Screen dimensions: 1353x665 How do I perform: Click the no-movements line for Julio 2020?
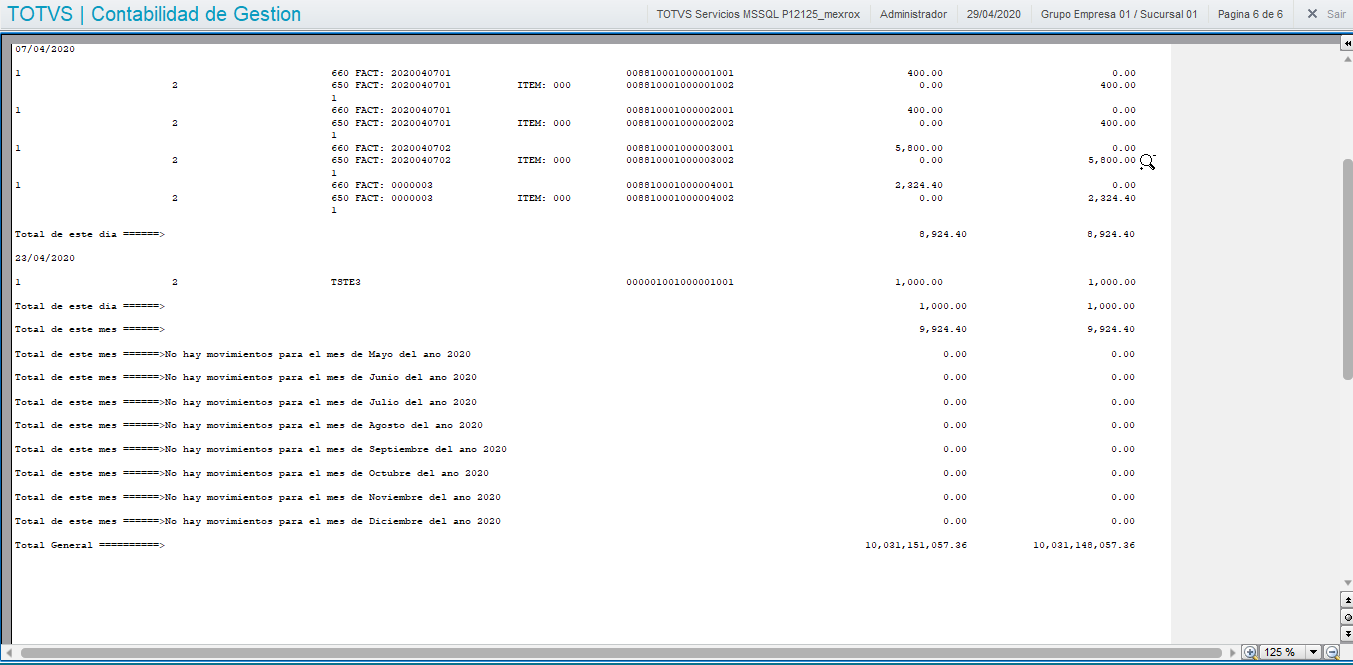click(246, 402)
